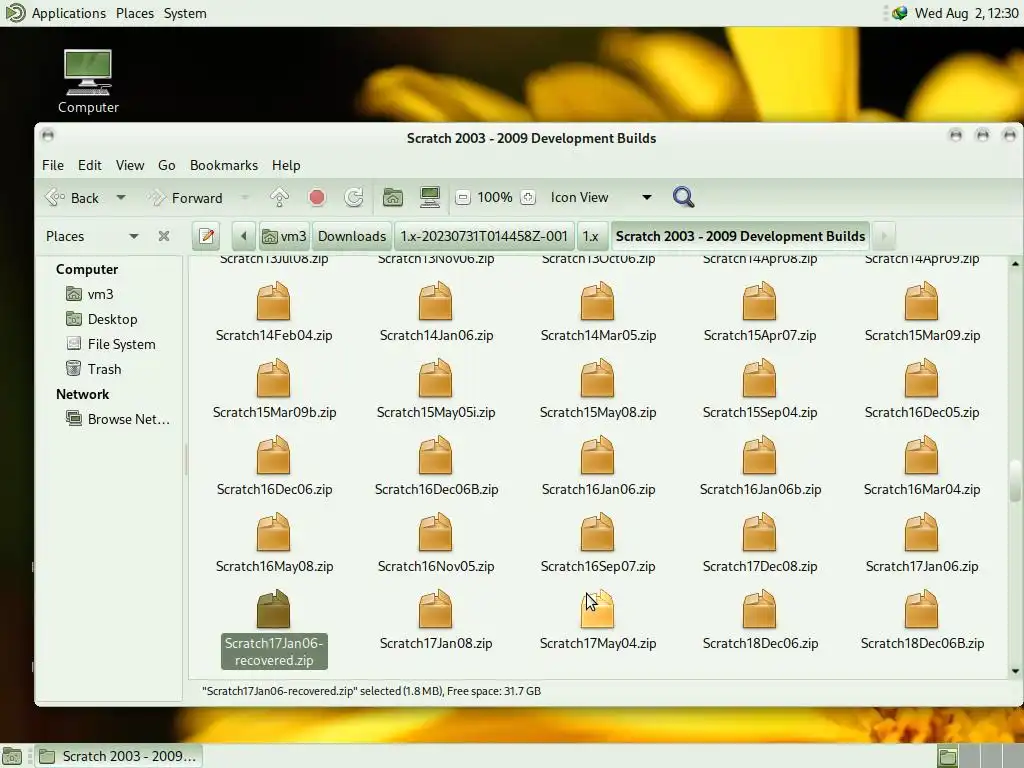Click the clock showing Wed Aug 2
Screen dimensions: 1024x768
click(x=967, y=13)
